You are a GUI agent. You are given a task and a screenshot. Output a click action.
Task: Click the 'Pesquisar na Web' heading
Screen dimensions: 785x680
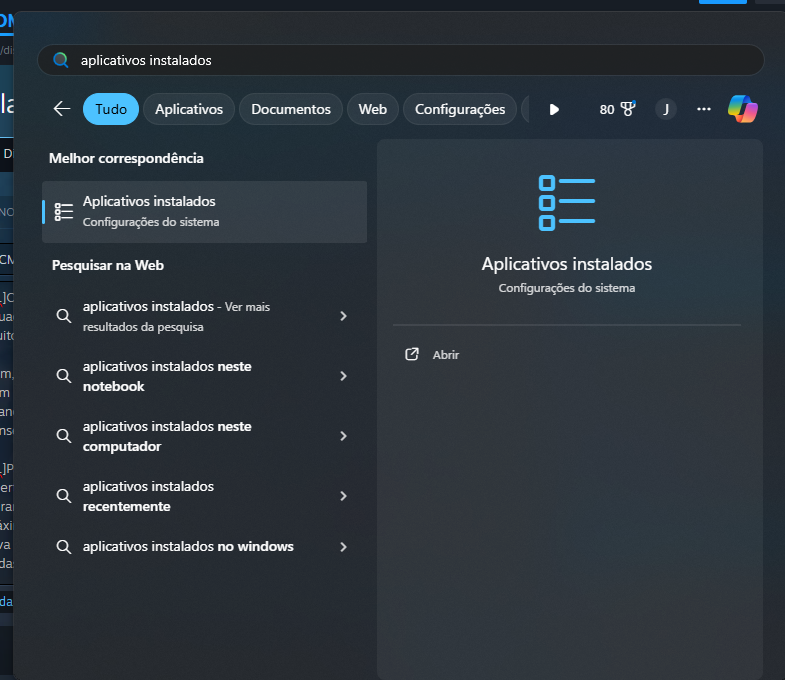(108, 265)
